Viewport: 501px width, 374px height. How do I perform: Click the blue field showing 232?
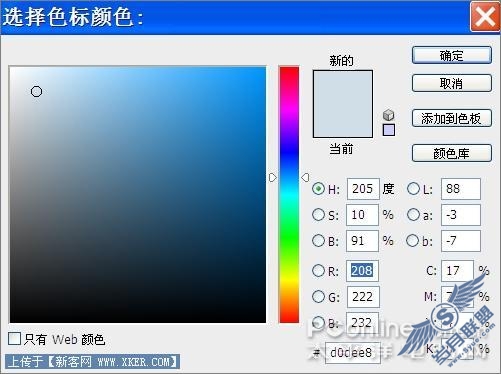pos(362,322)
